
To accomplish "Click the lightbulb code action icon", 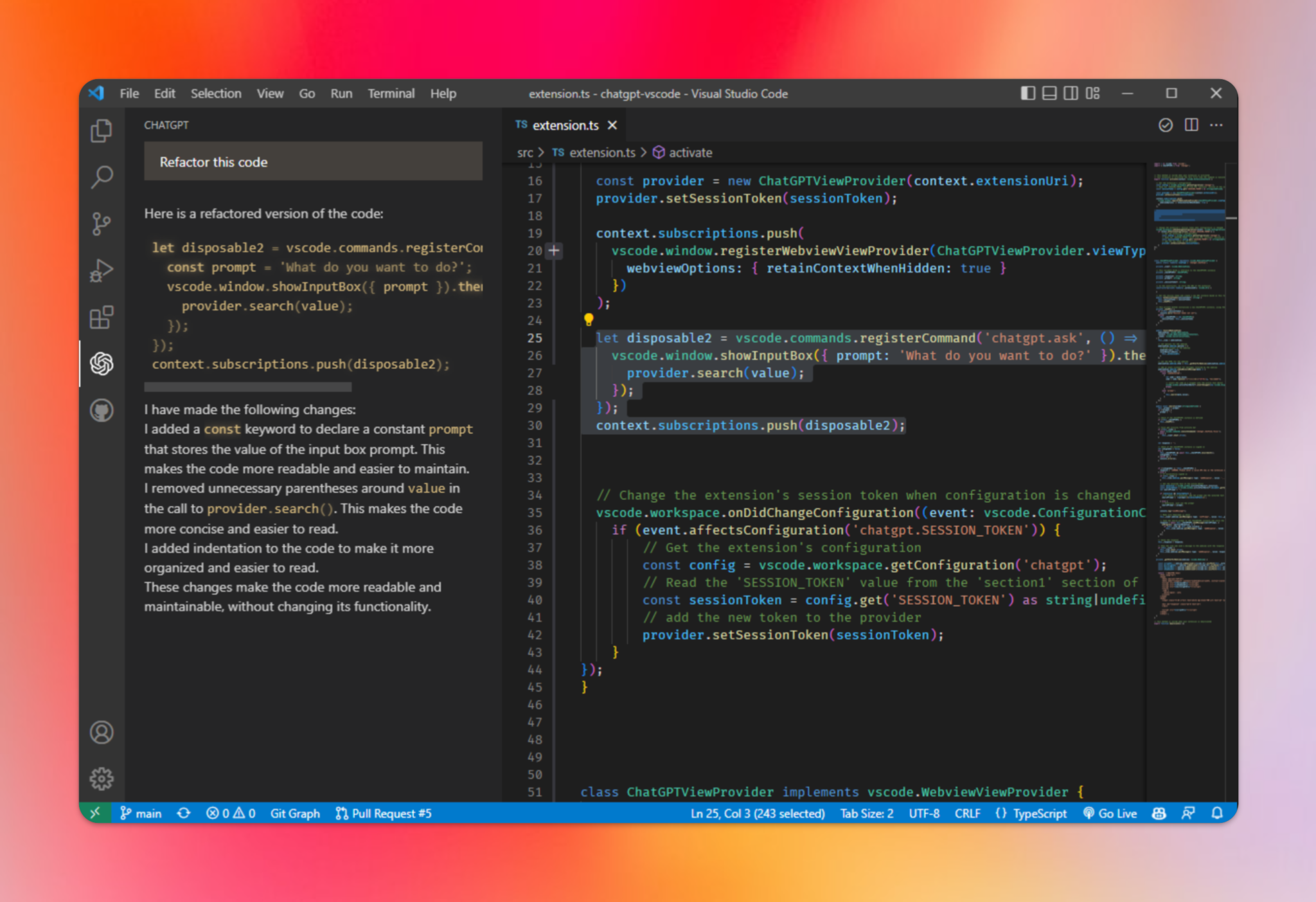I will click(x=588, y=320).
